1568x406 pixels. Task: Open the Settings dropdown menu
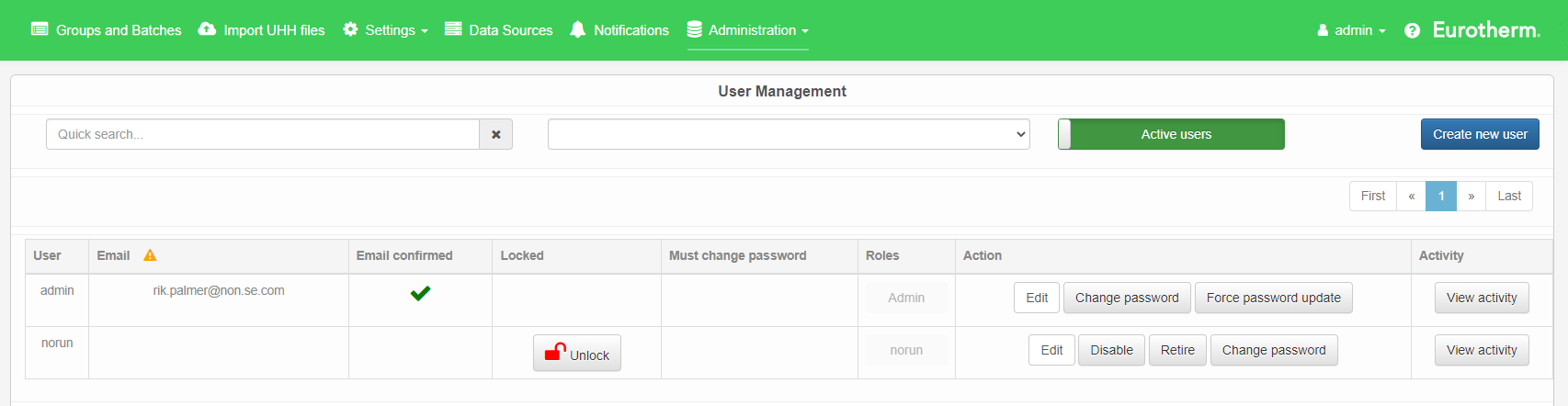pos(386,30)
